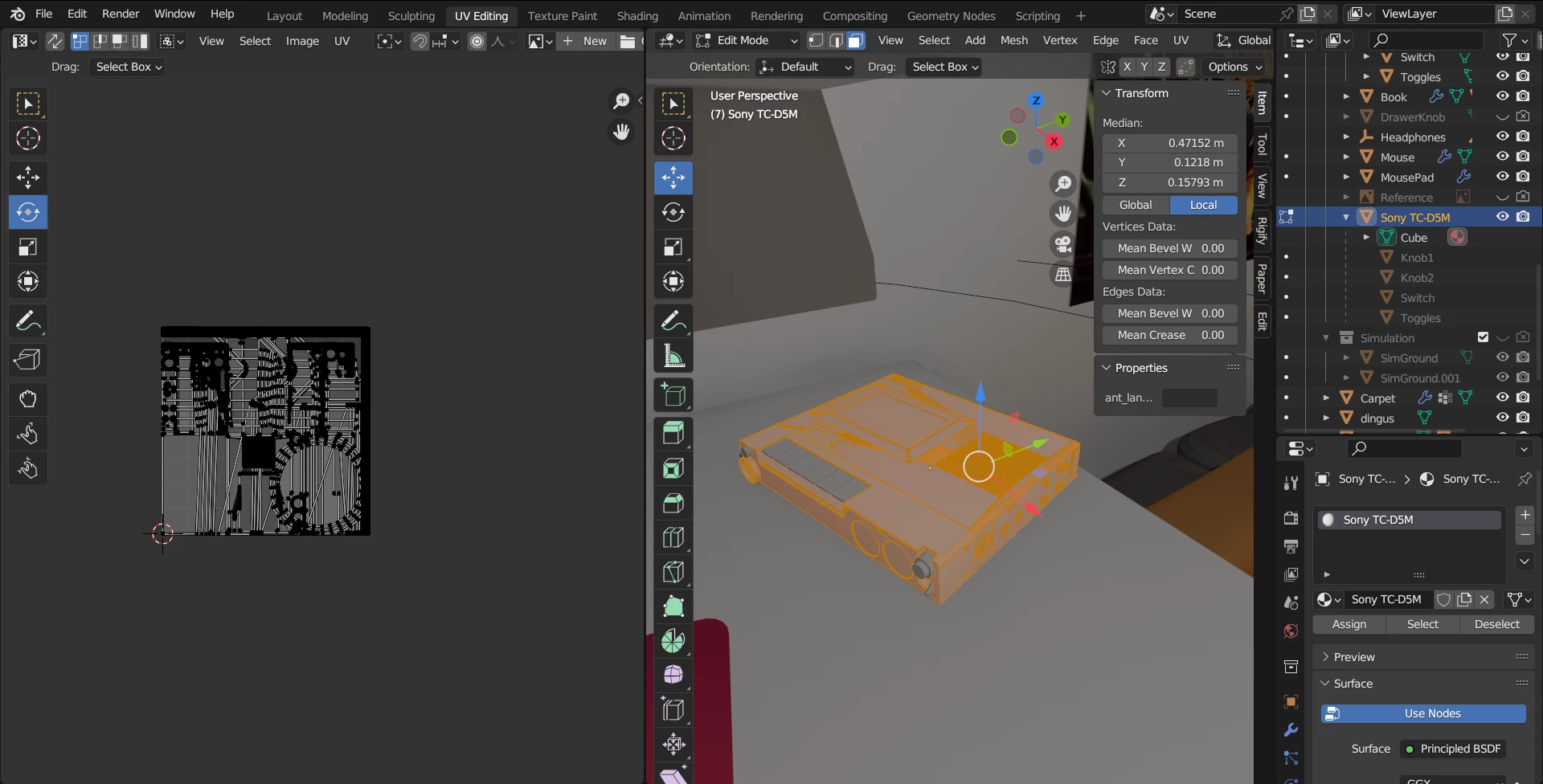Screen dimensions: 1543x784
Task: Toggle camera view in 3D viewport
Action: click(x=1063, y=244)
